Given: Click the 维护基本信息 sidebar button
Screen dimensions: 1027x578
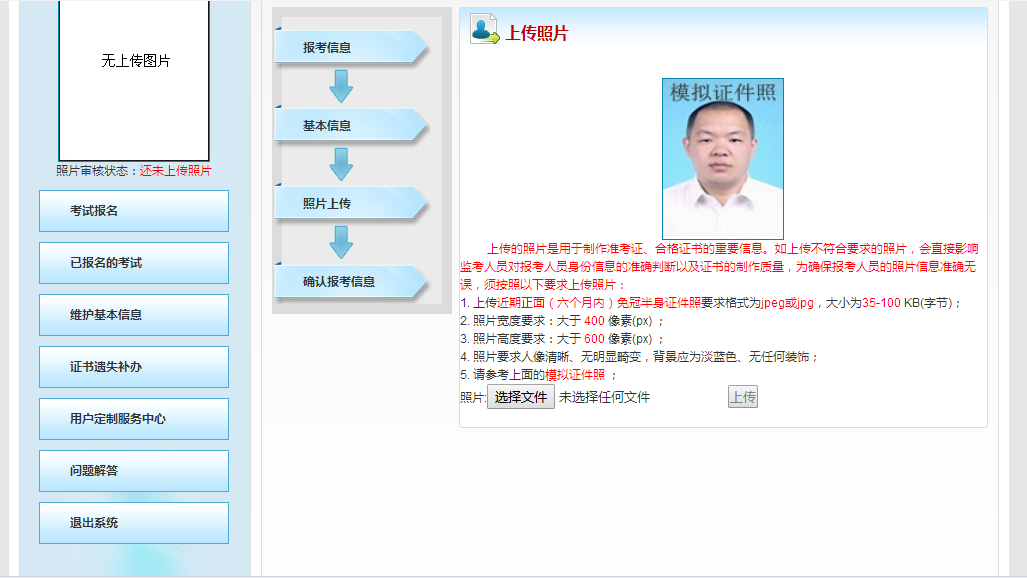Looking at the screenshot, I should pos(133,314).
